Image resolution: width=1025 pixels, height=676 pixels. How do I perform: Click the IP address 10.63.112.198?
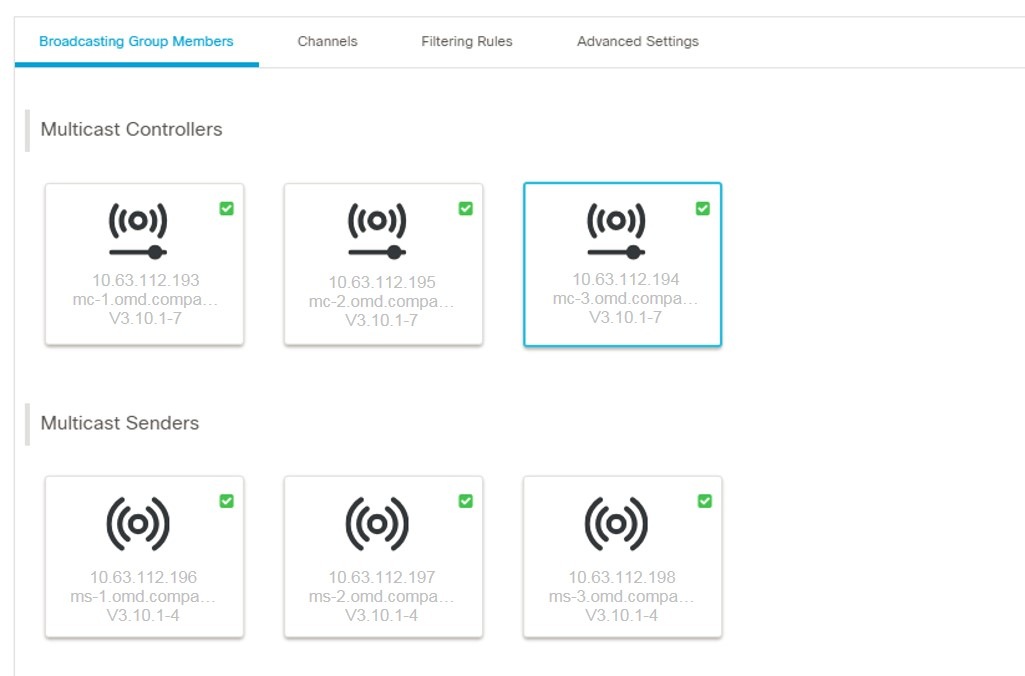622,577
